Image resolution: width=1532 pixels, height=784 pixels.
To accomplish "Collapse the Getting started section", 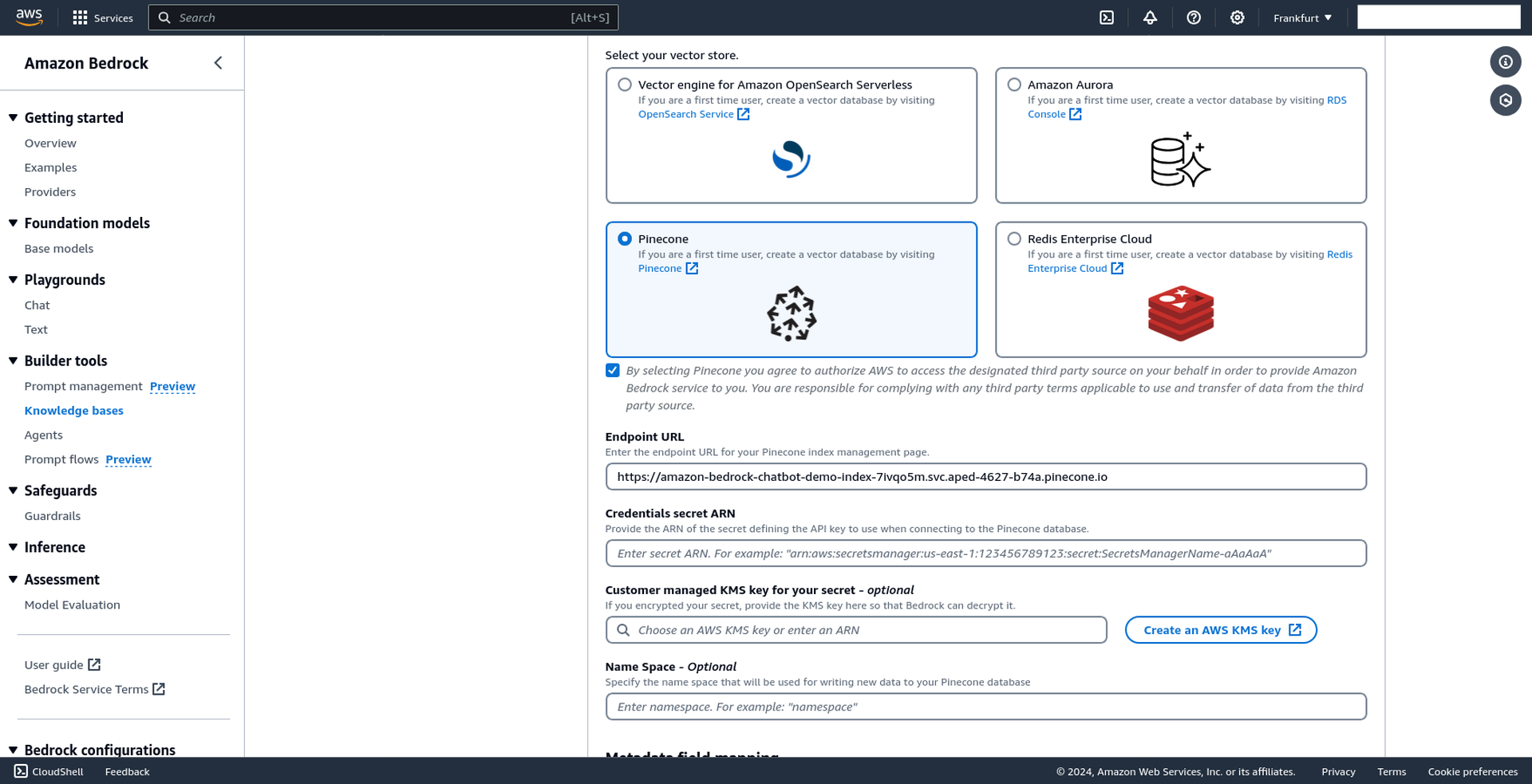I will [x=14, y=117].
